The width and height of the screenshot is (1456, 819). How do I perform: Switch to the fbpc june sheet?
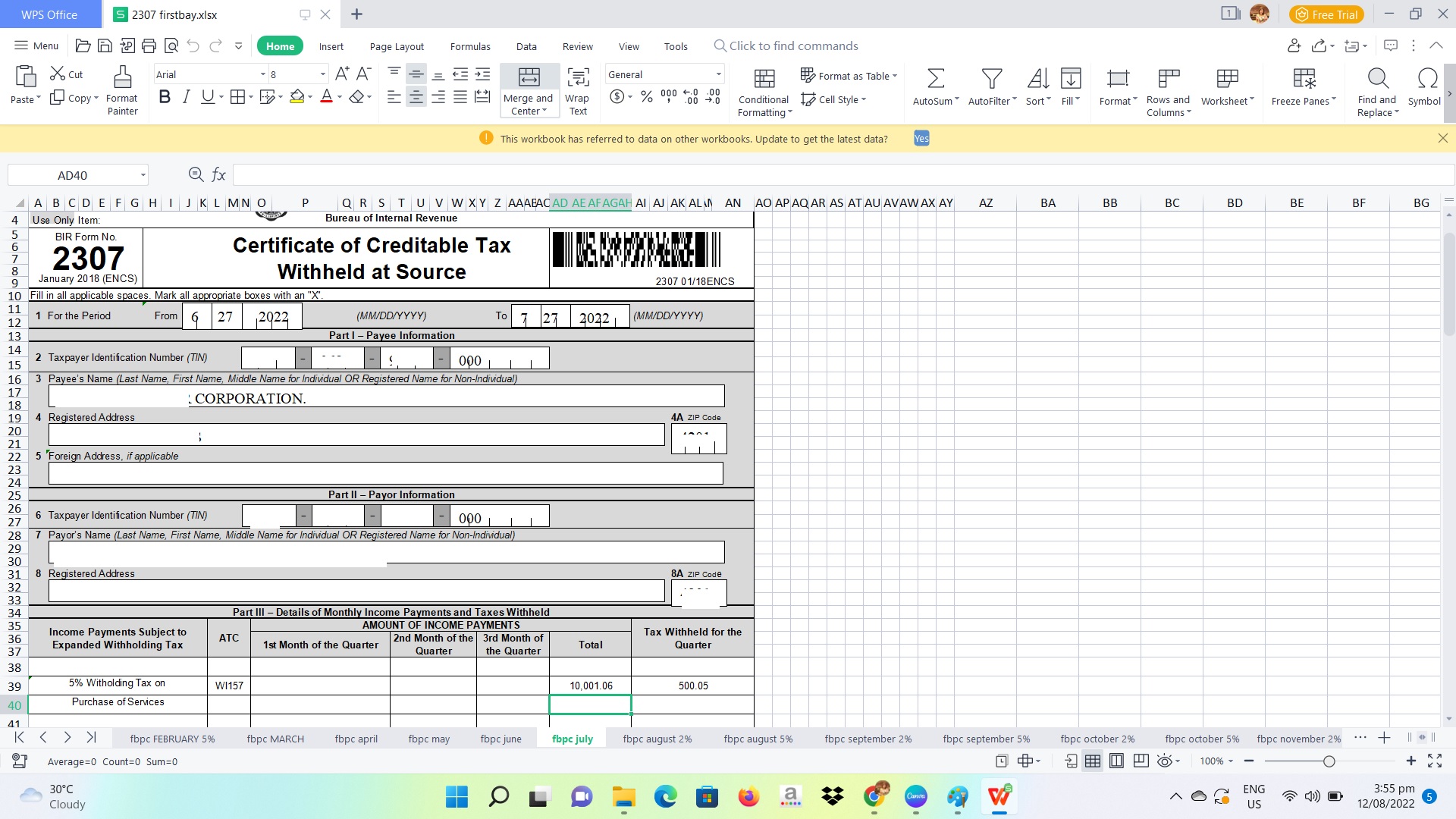500,739
